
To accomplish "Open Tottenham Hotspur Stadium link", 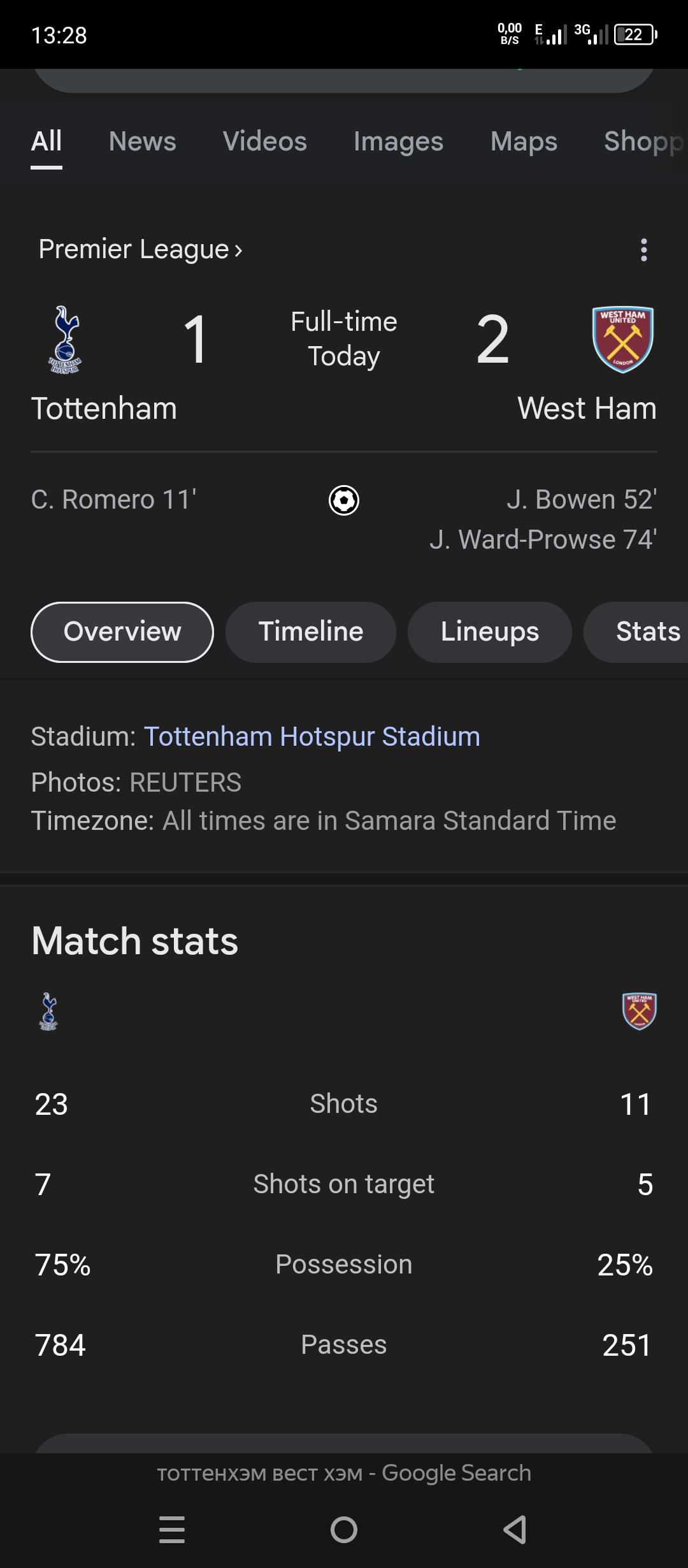I will [x=312, y=737].
